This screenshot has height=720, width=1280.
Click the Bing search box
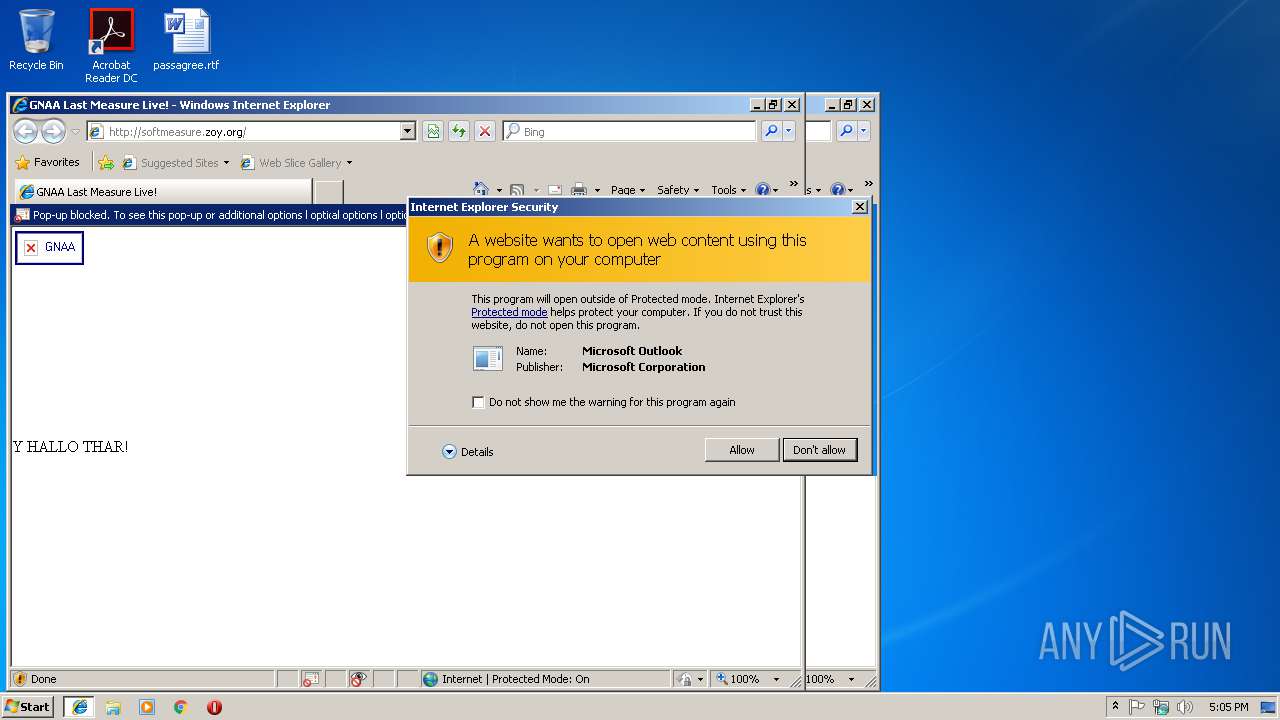(x=629, y=131)
